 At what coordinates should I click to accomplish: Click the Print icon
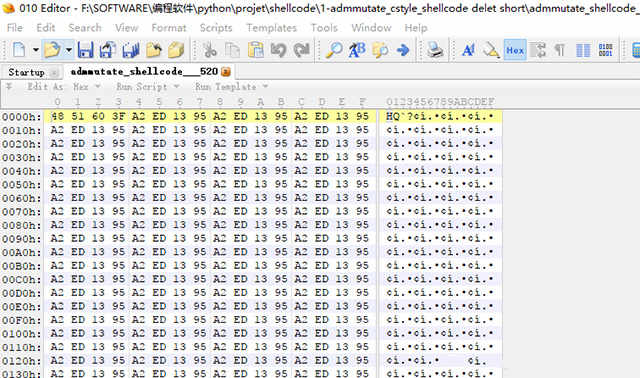(435, 50)
